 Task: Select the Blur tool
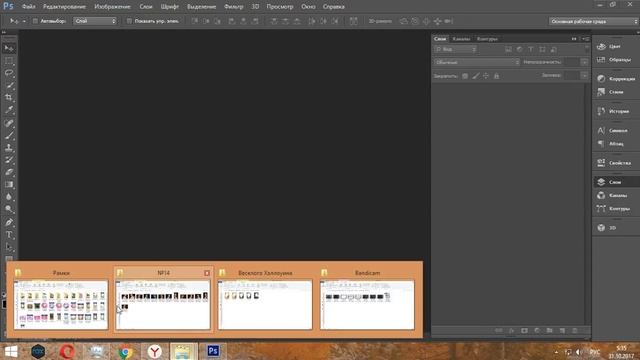pos(9,197)
